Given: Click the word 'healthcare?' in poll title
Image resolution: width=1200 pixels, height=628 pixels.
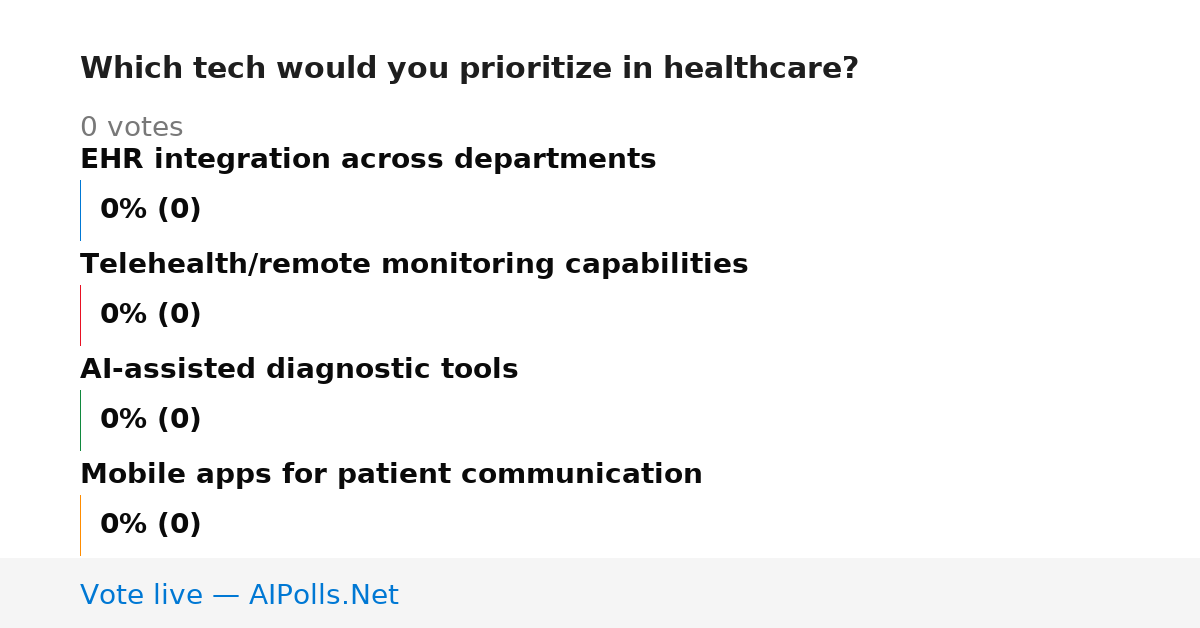Looking at the screenshot, I should (761, 69).
